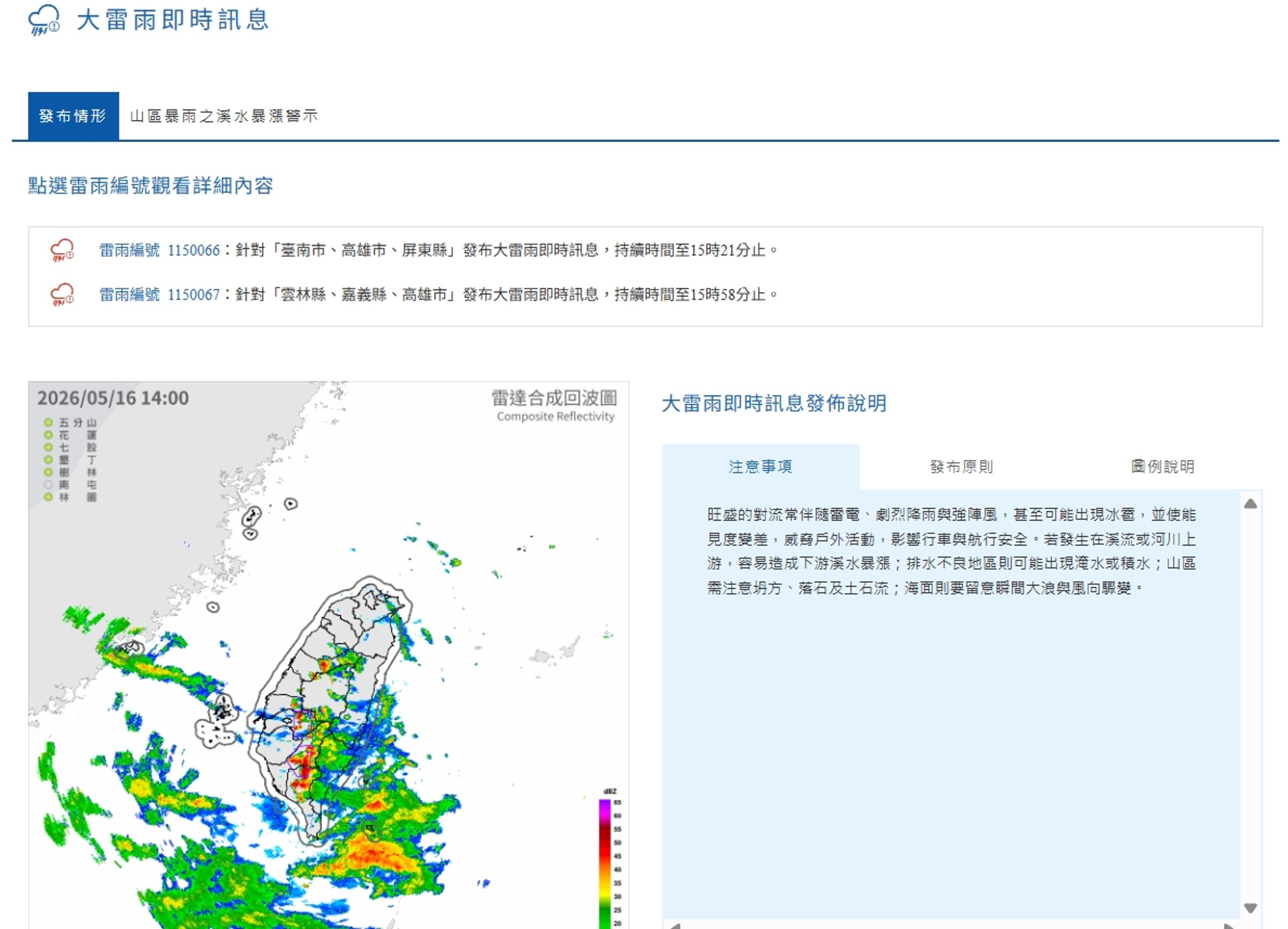1288x929 pixels.
Task: Click the map title 雷達合成回波圖
Action: (x=554, y=398)
